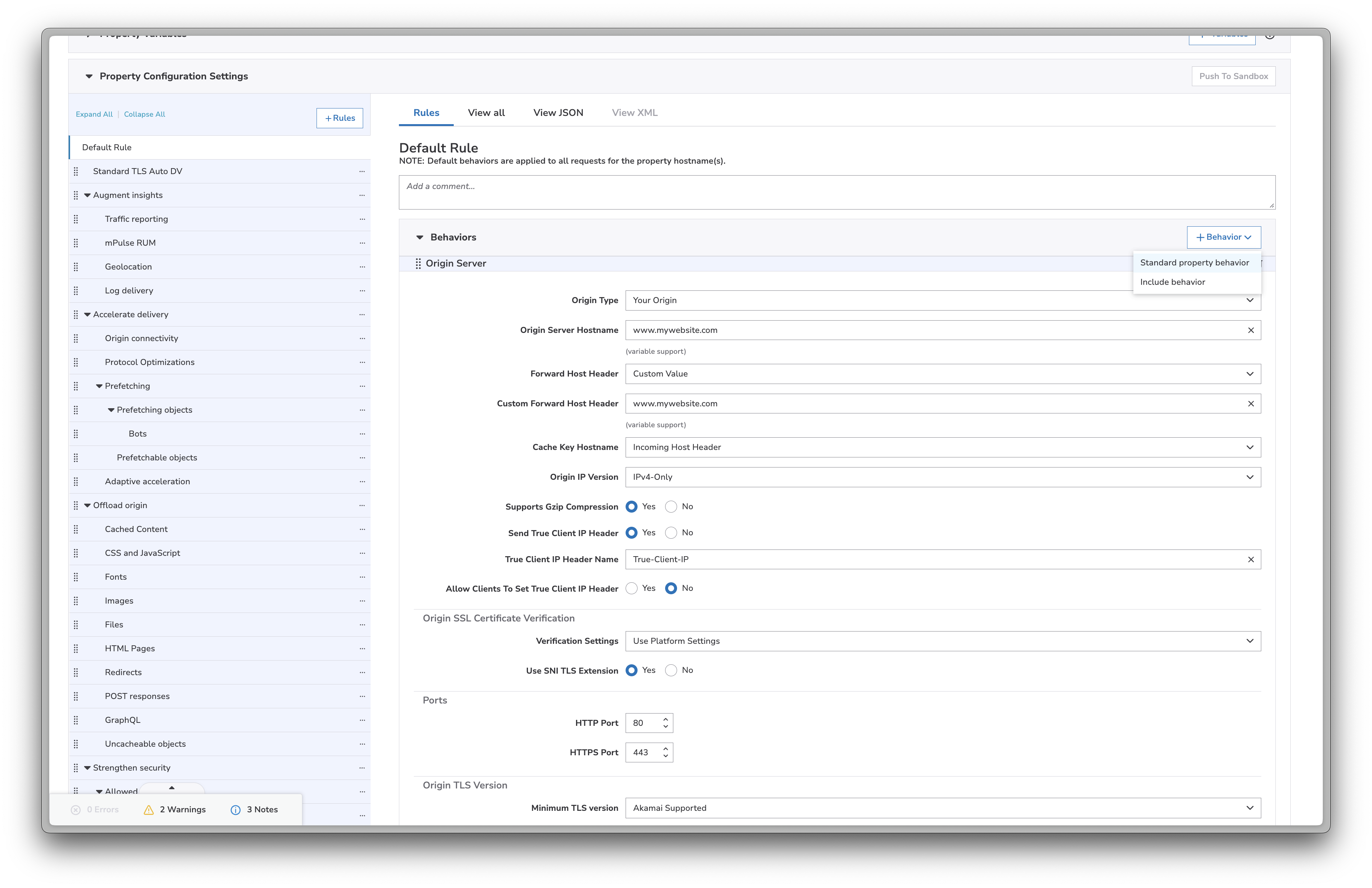Clear the Origin Server Hostname field

coord(1250,330)
